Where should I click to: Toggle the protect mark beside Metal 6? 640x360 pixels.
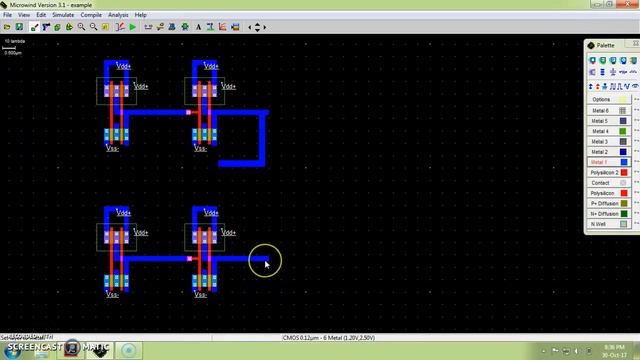coord(636,110)
